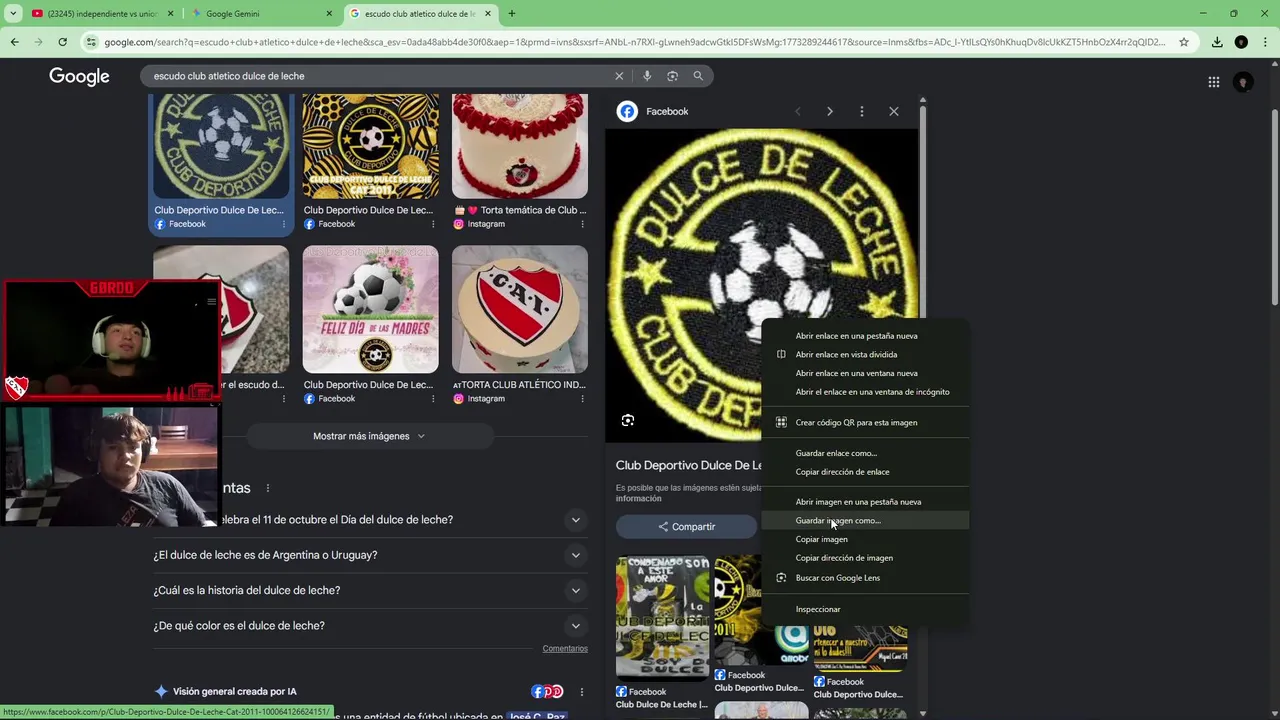Go to next image in preview panel
Image resolution: width=1280 pixels, height=720 pixels.
829,111
